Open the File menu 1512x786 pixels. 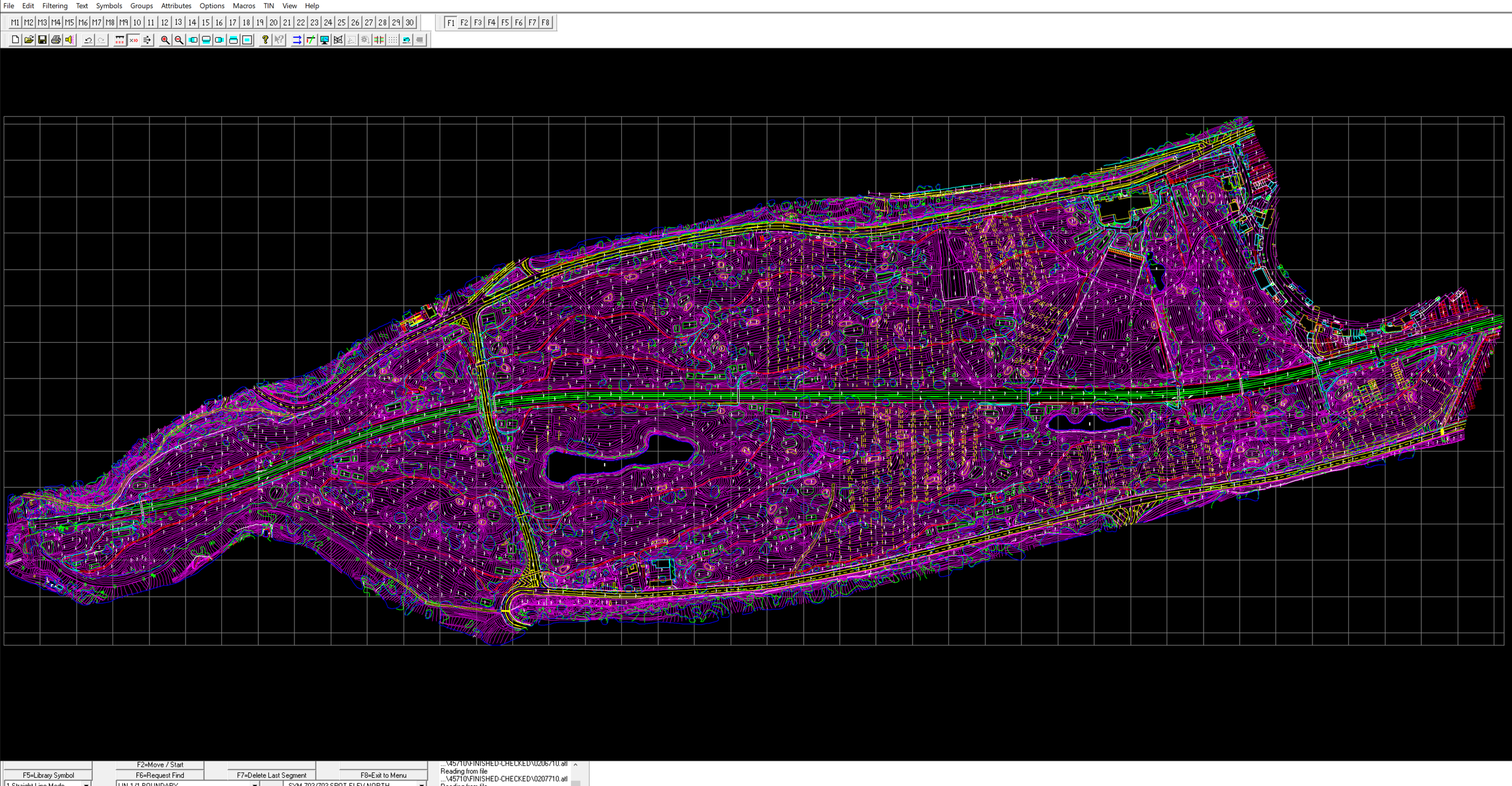pyautogui.click(x=9, y=6)
